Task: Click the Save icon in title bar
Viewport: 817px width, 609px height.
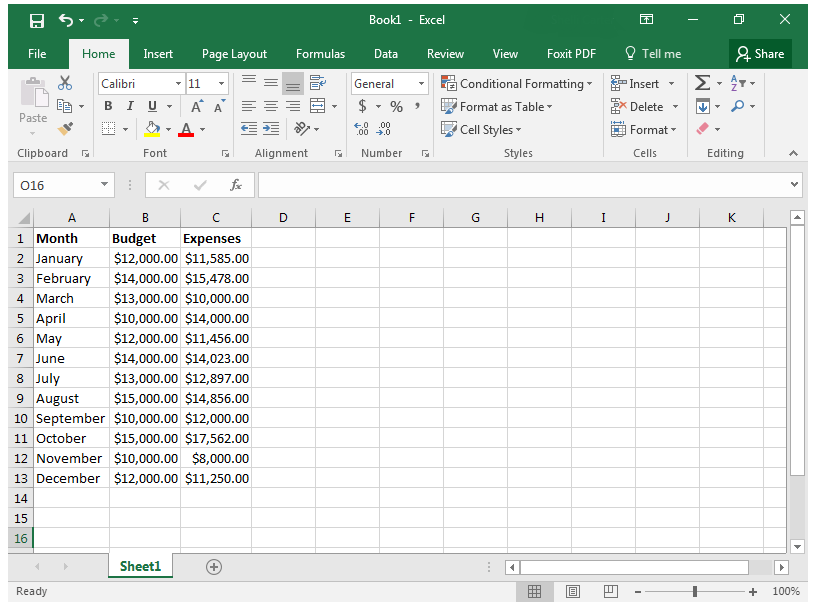Action: [36, 20]
